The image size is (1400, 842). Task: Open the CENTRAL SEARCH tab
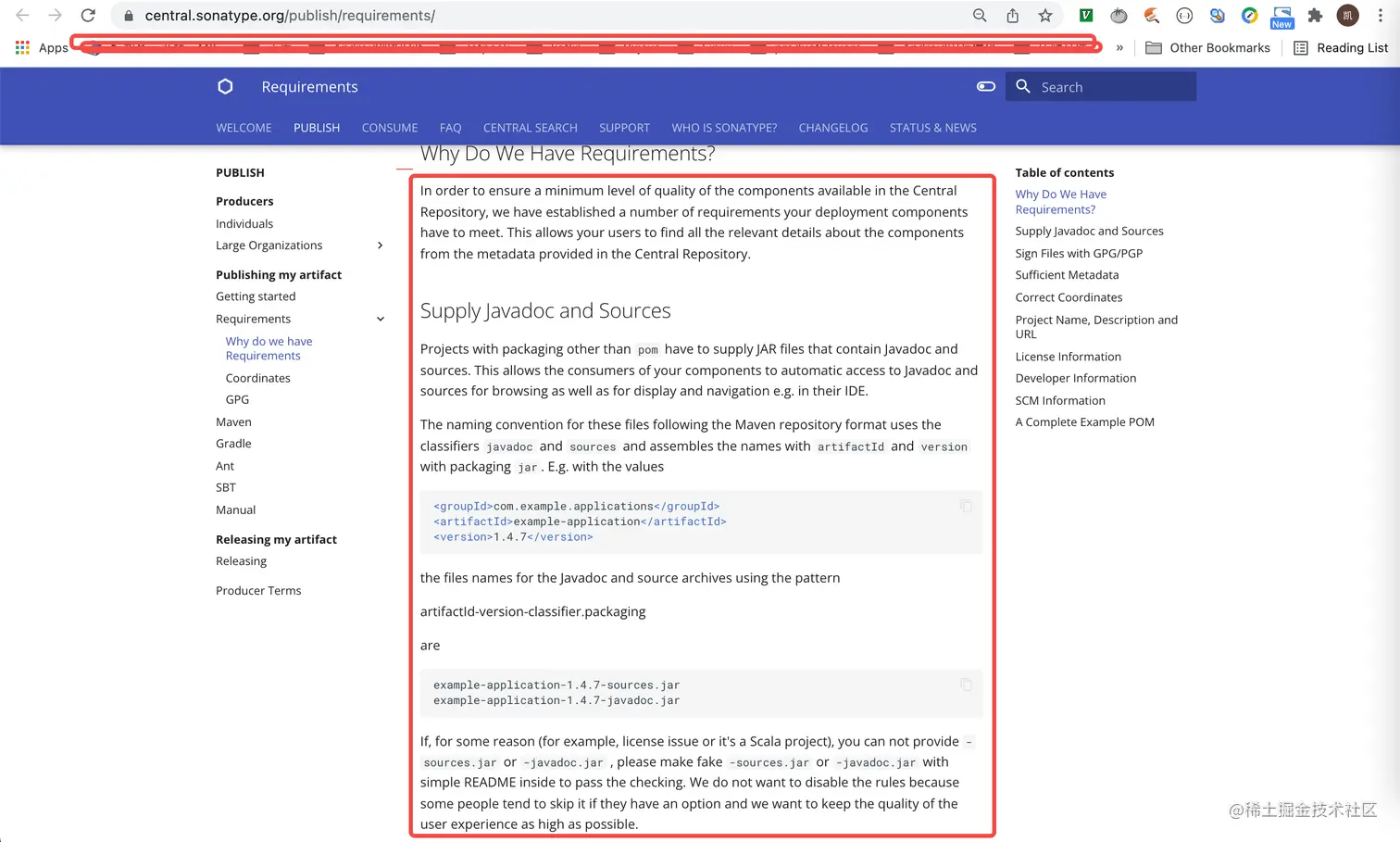click(531, 128)
